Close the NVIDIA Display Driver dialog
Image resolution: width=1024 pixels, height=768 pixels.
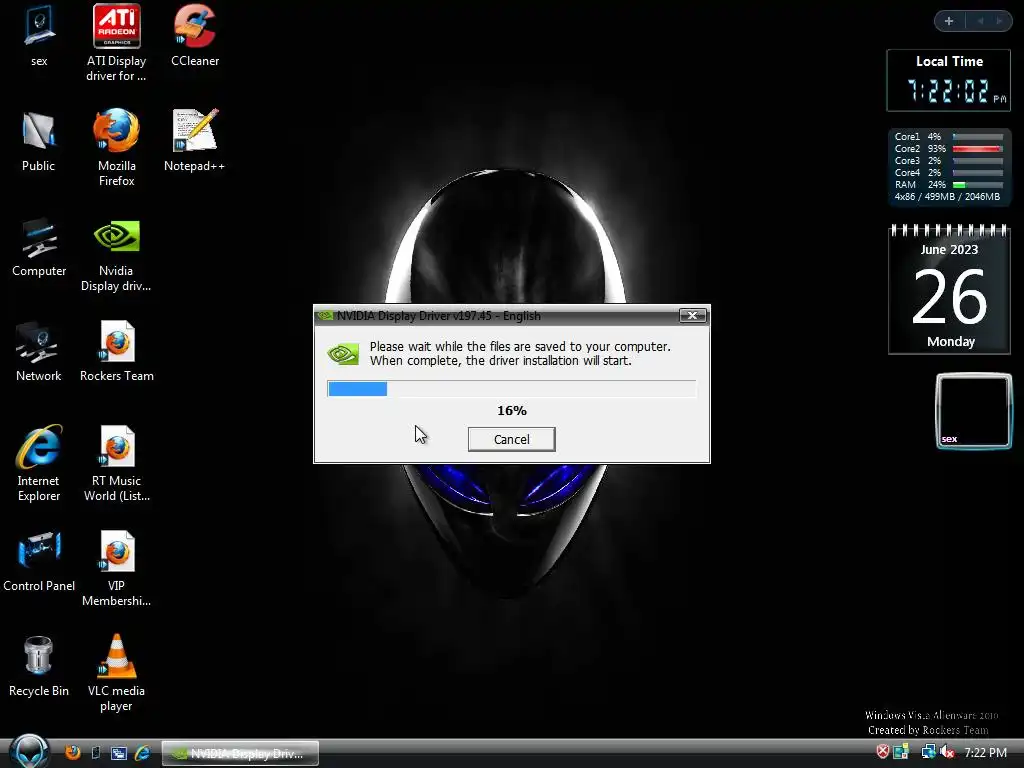(x=692, y=315)
